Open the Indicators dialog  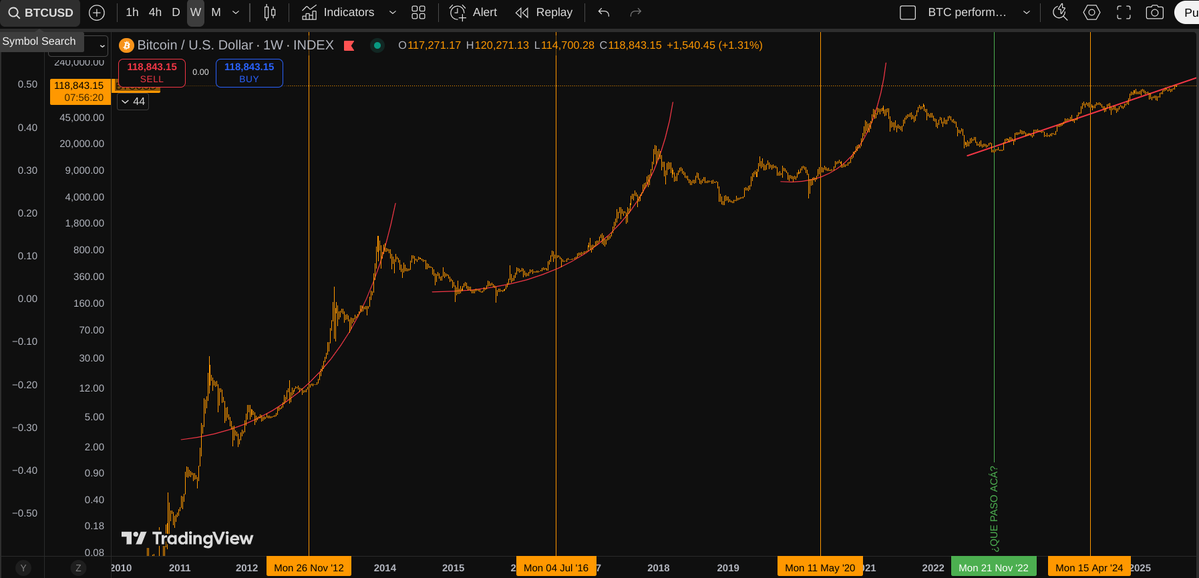[x=338, y=12]
